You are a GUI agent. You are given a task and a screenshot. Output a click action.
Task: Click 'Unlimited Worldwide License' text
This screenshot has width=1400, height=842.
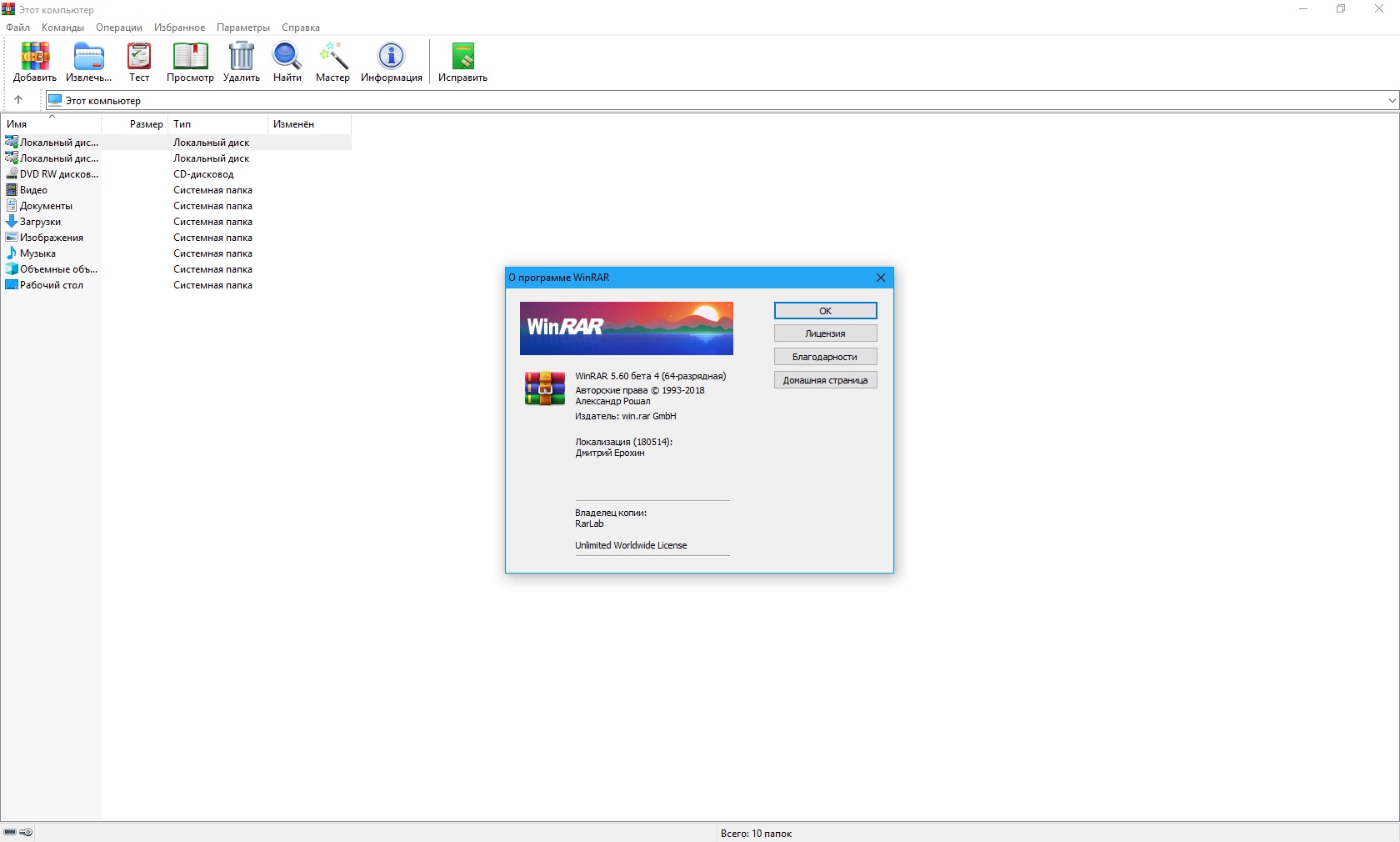pos(631,545)
